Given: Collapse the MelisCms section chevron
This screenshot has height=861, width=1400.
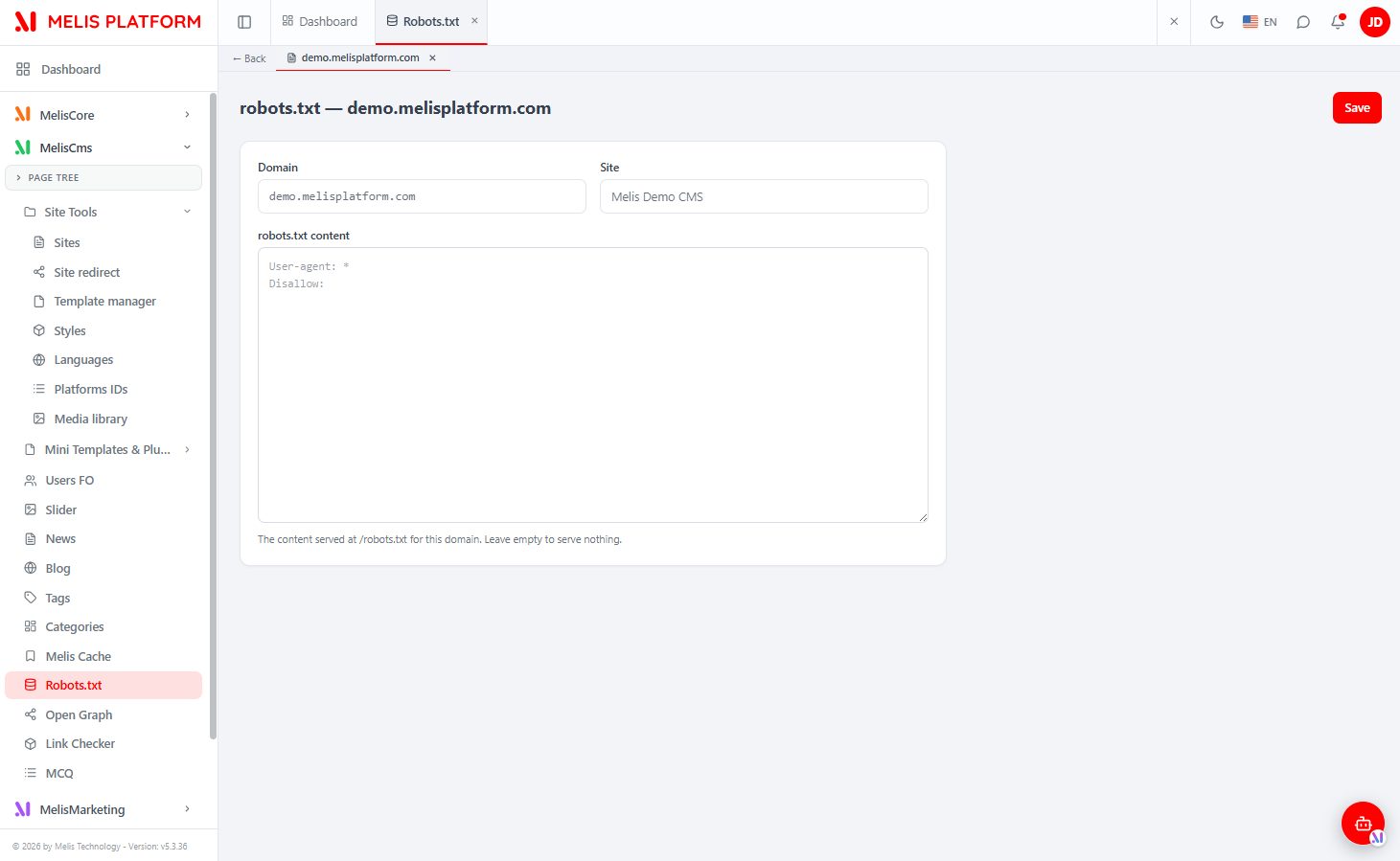Looking at the screenshot, I should 187,147.
